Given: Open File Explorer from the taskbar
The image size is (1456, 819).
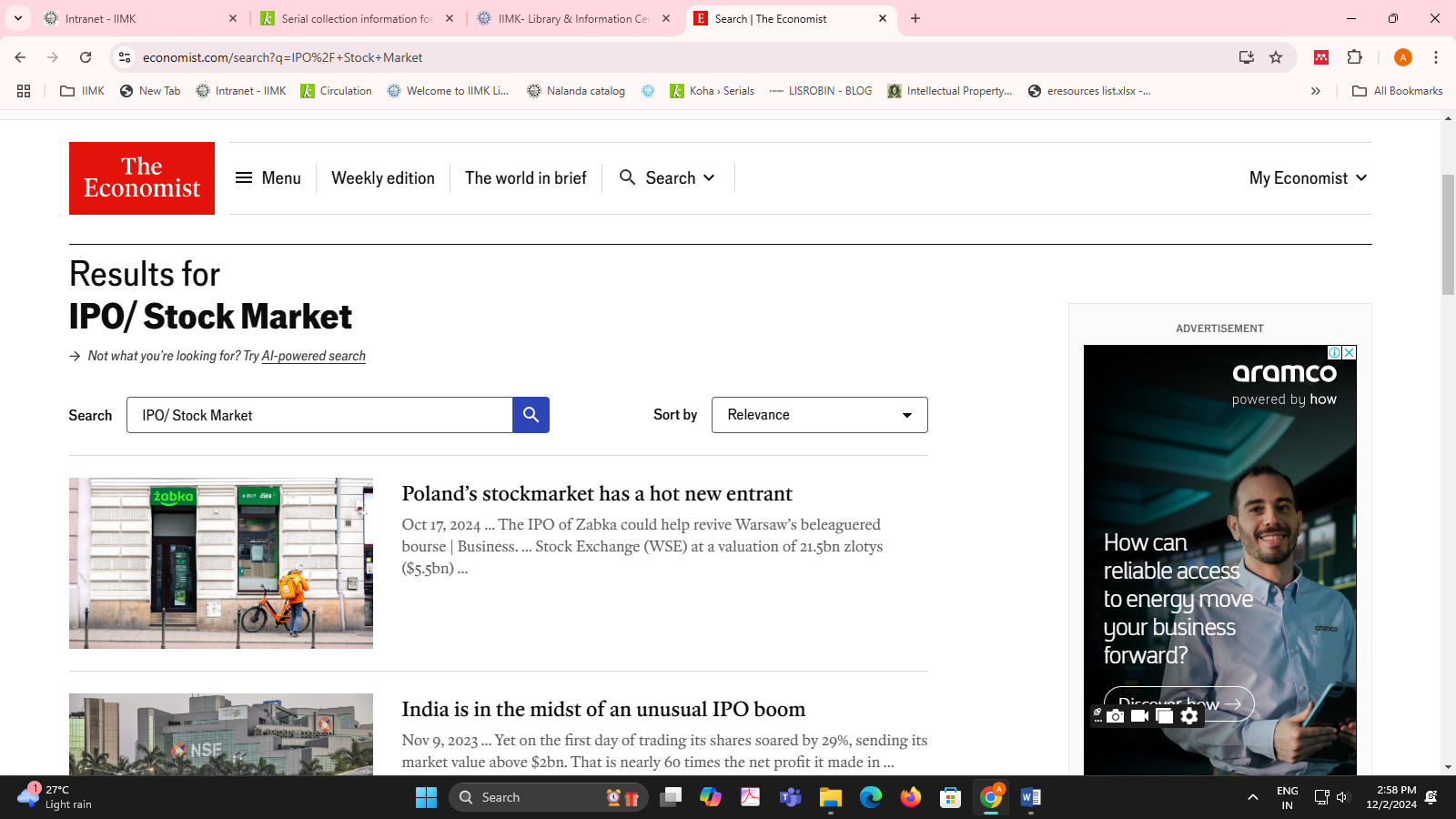Looking at the screenshot, I should click(x=830, y=797).
